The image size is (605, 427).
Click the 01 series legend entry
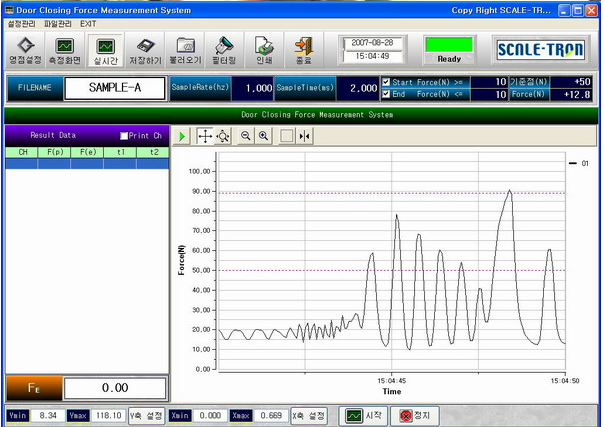579,164
